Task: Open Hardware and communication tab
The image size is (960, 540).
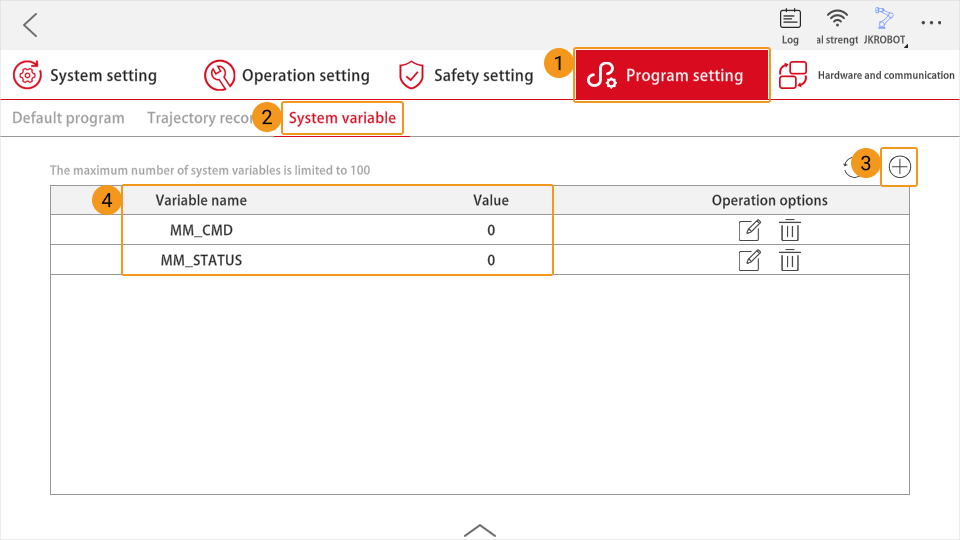Action: click(867, 75)
